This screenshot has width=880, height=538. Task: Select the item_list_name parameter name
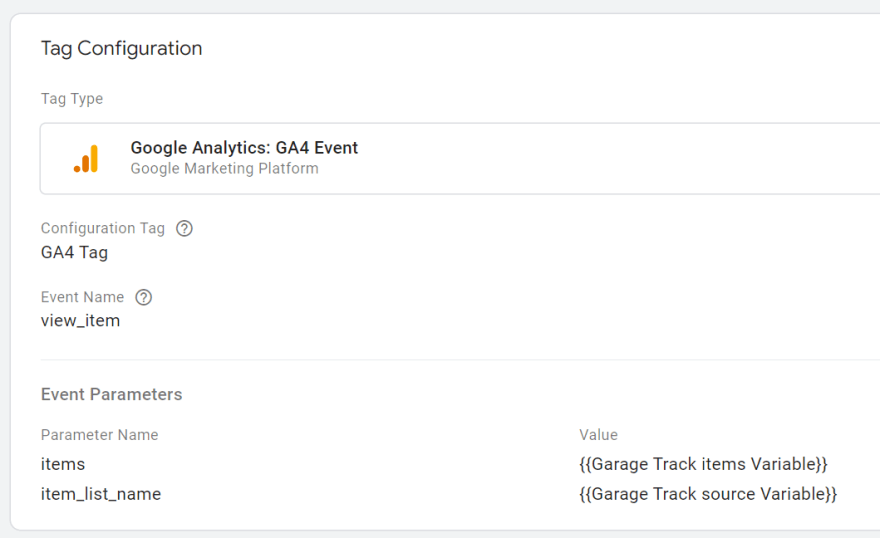coord(100,494)
